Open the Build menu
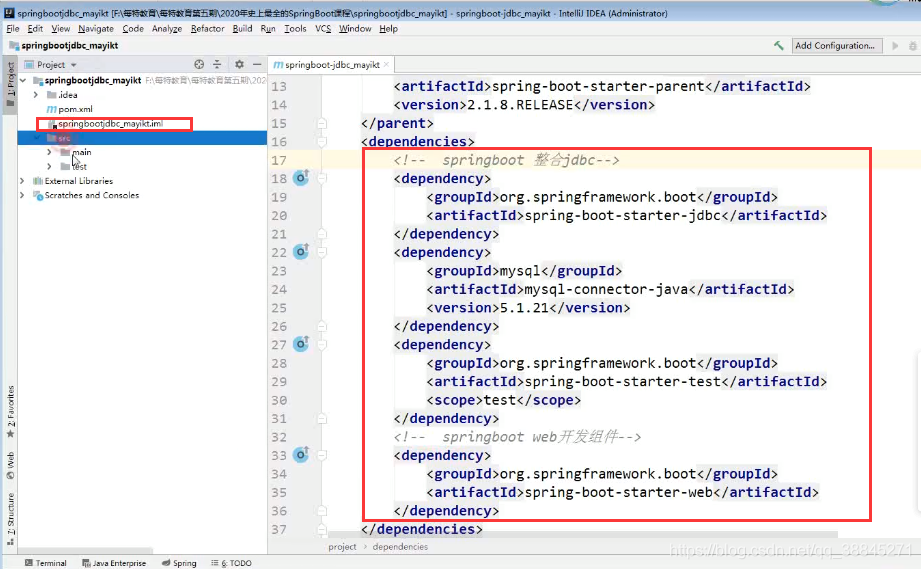This screenshot has width=921, height=569. tap(242, 28)
